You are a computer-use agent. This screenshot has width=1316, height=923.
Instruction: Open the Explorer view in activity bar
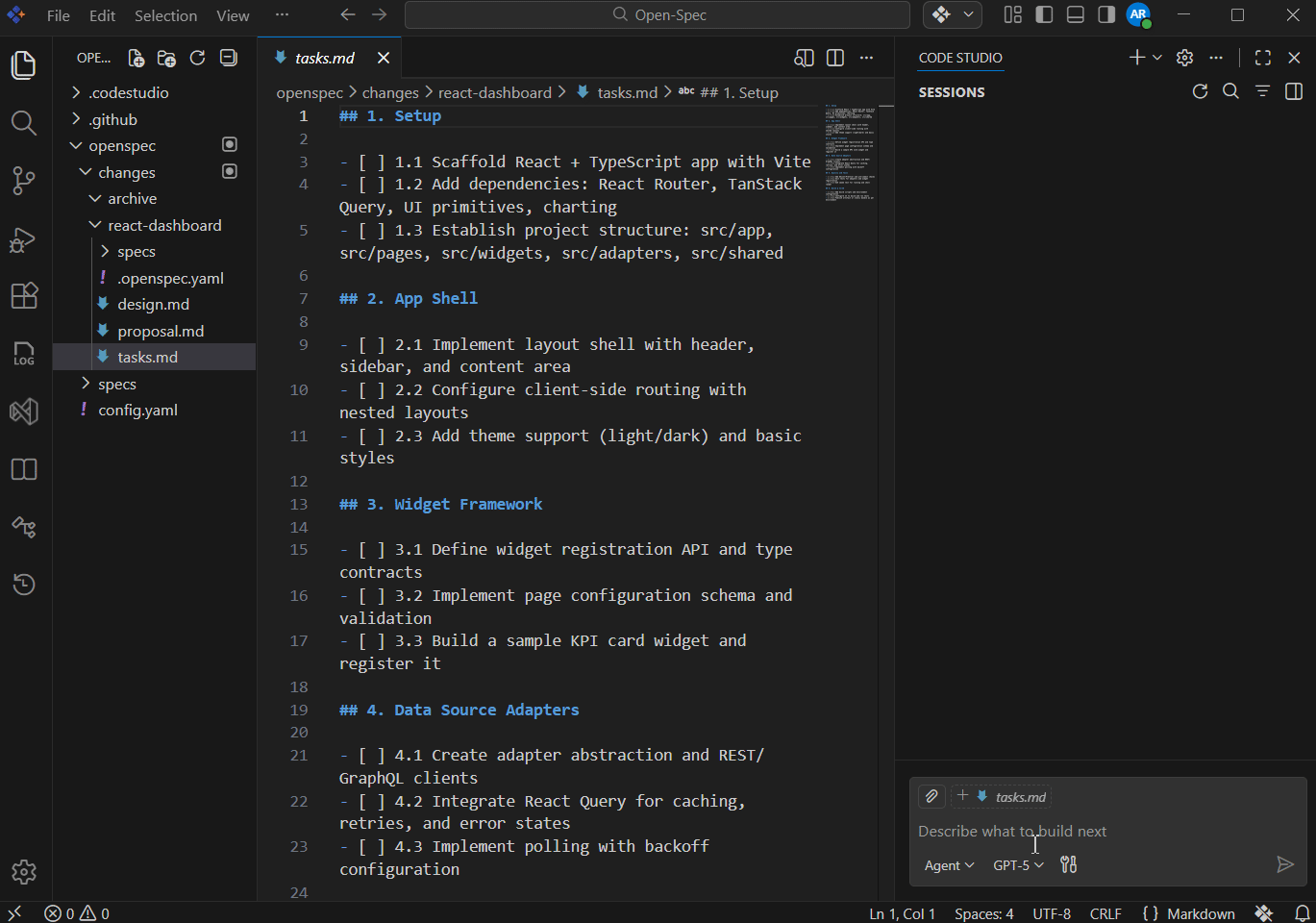[24, 65]
